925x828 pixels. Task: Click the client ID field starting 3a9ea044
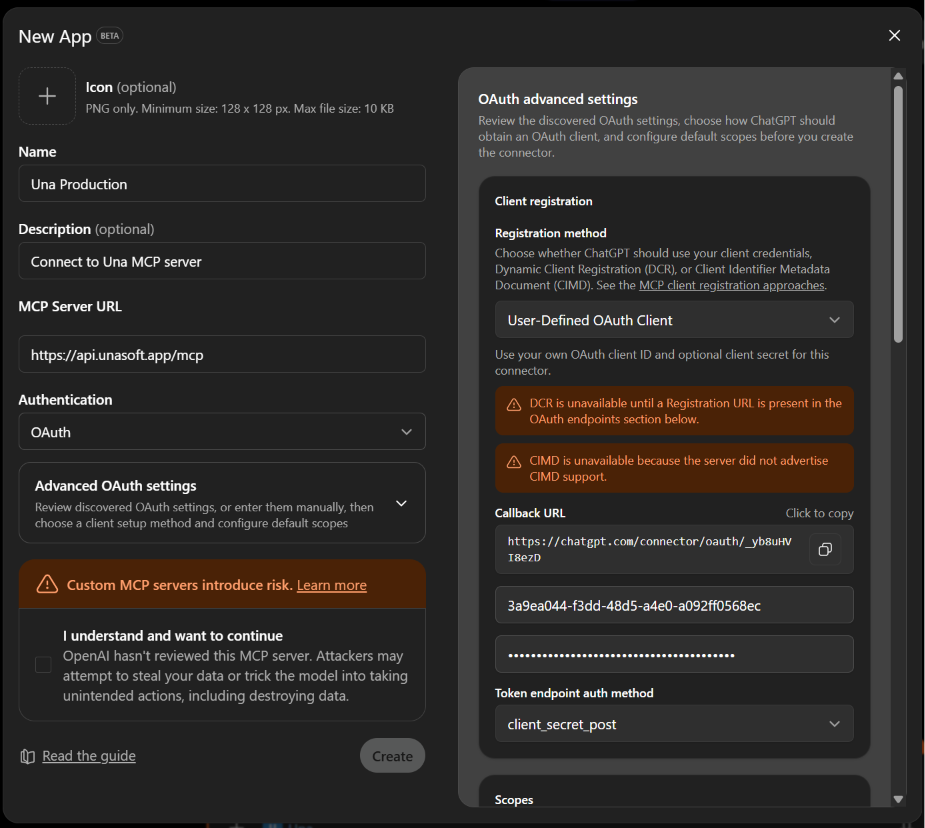(674, 605)
